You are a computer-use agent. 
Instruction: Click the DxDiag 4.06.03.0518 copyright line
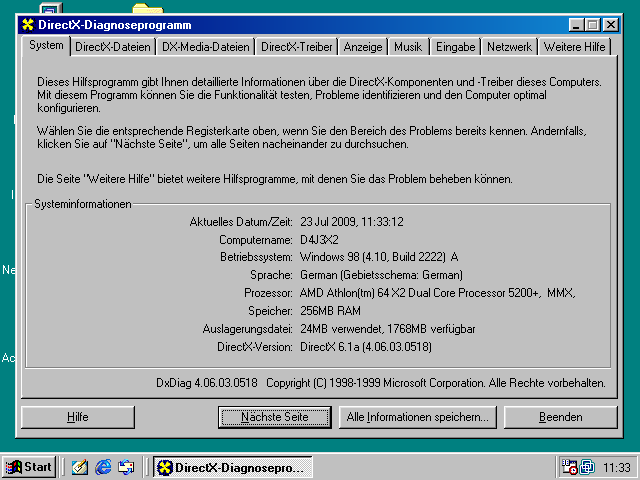381,383
